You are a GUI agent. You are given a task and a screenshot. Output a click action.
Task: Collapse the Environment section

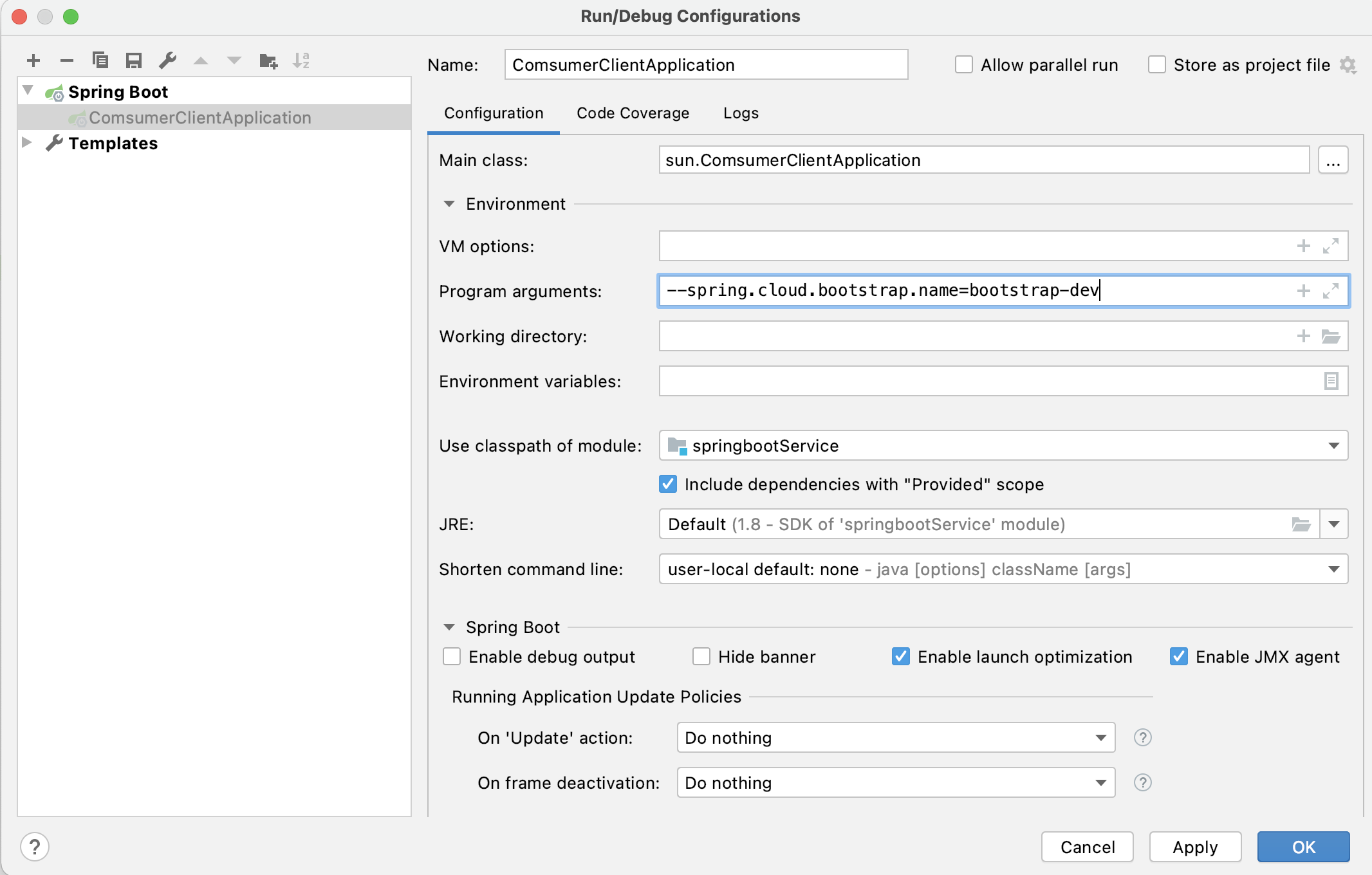point(448,203)
